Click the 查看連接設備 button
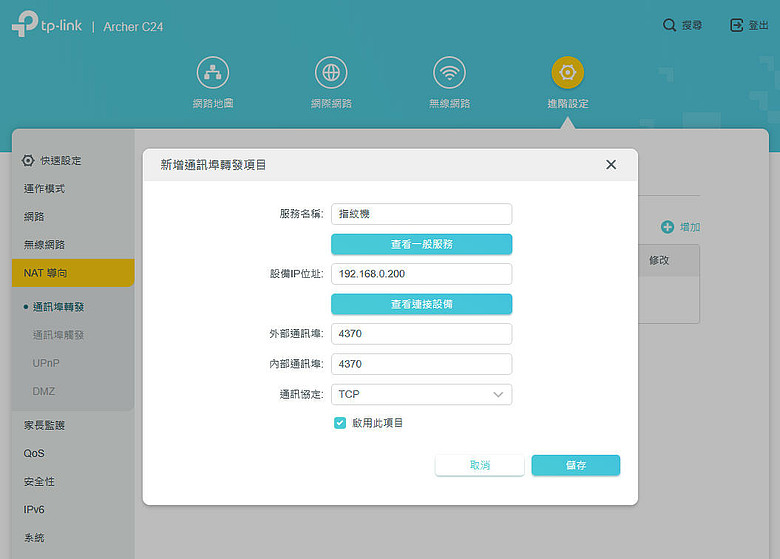 421,304
